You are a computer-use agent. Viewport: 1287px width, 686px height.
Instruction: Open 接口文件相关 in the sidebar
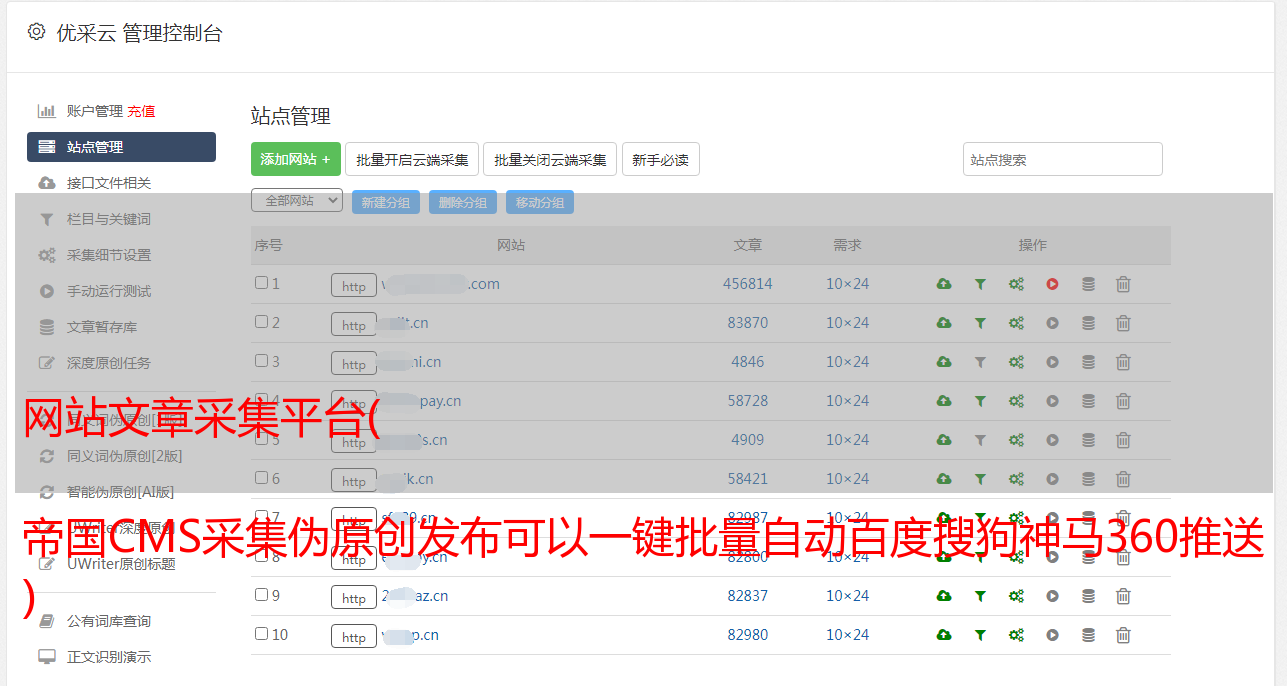pyautogui.click(x=109, y=183)
